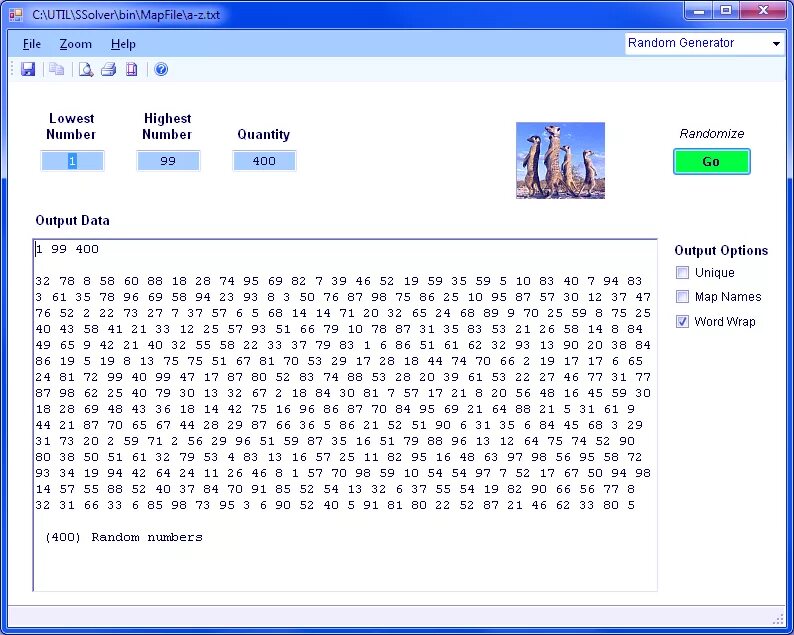Viewport: 794px width, 635px height.
Task: Maximize the SSolver window
Action: 726,11
